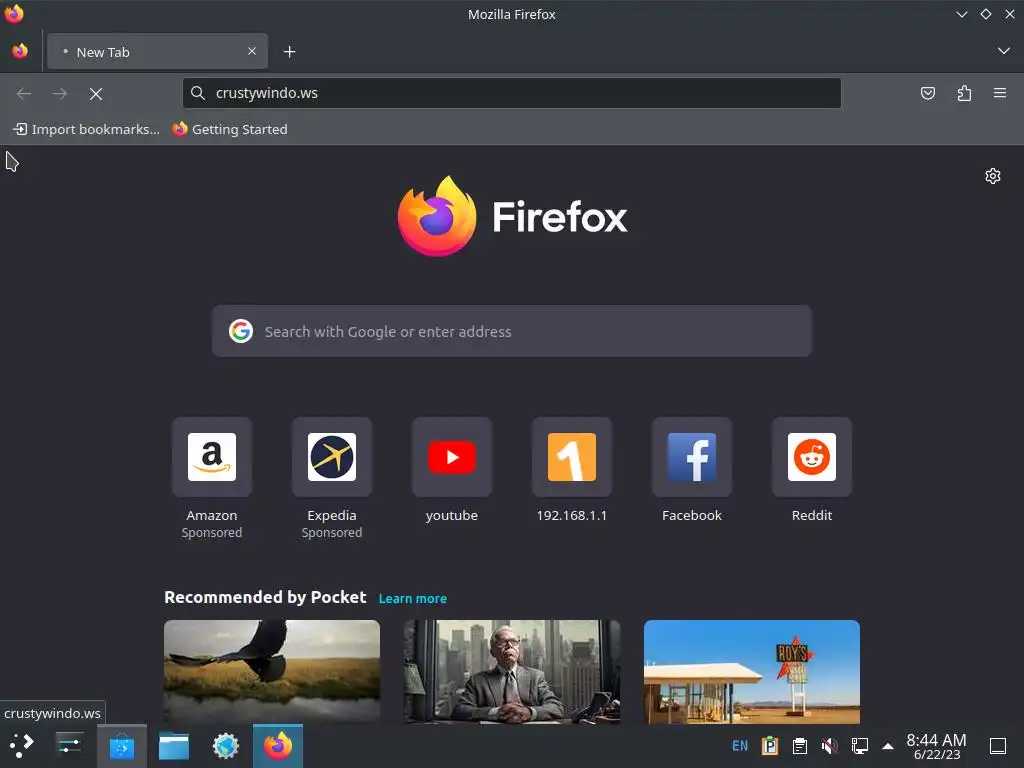This screenshot has height=768, width=1024.
Task: Toggle the muted volume tray icon
Action: click(x=829, y=746)
